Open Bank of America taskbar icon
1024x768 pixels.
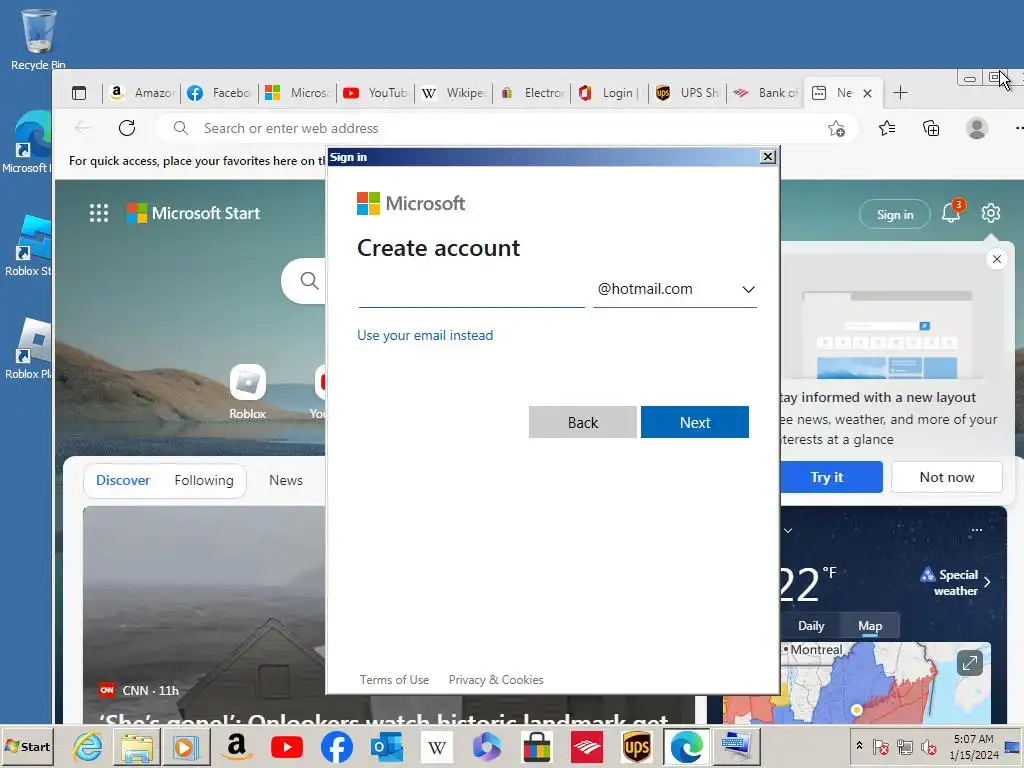point(587,746)
